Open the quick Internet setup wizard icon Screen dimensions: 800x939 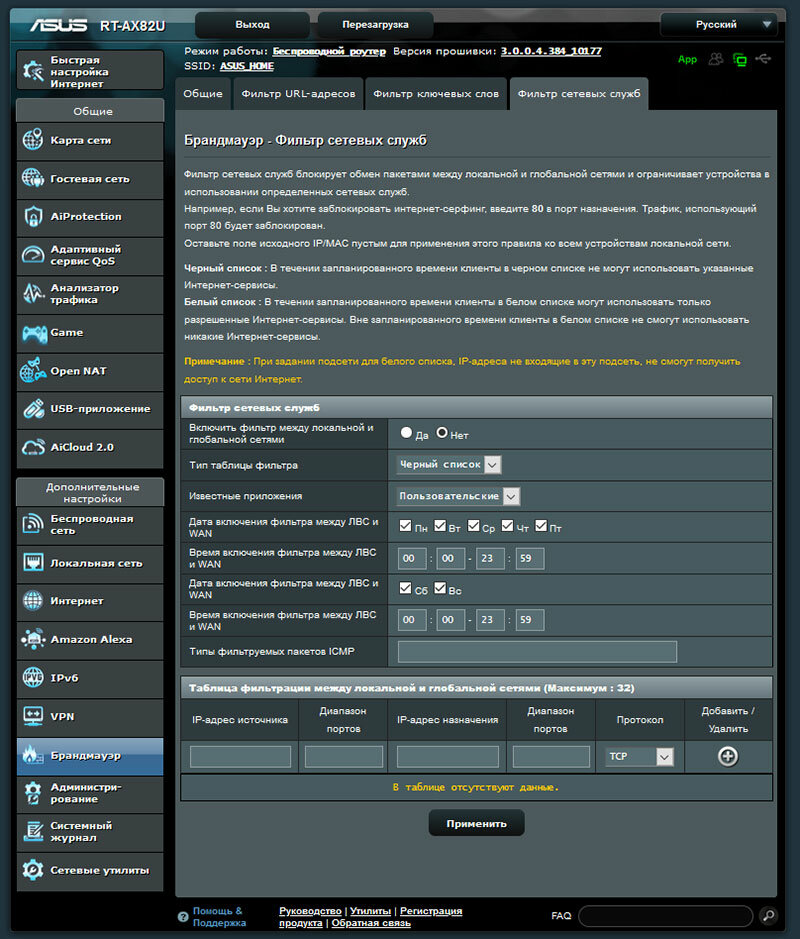click(x=33, y=71)
